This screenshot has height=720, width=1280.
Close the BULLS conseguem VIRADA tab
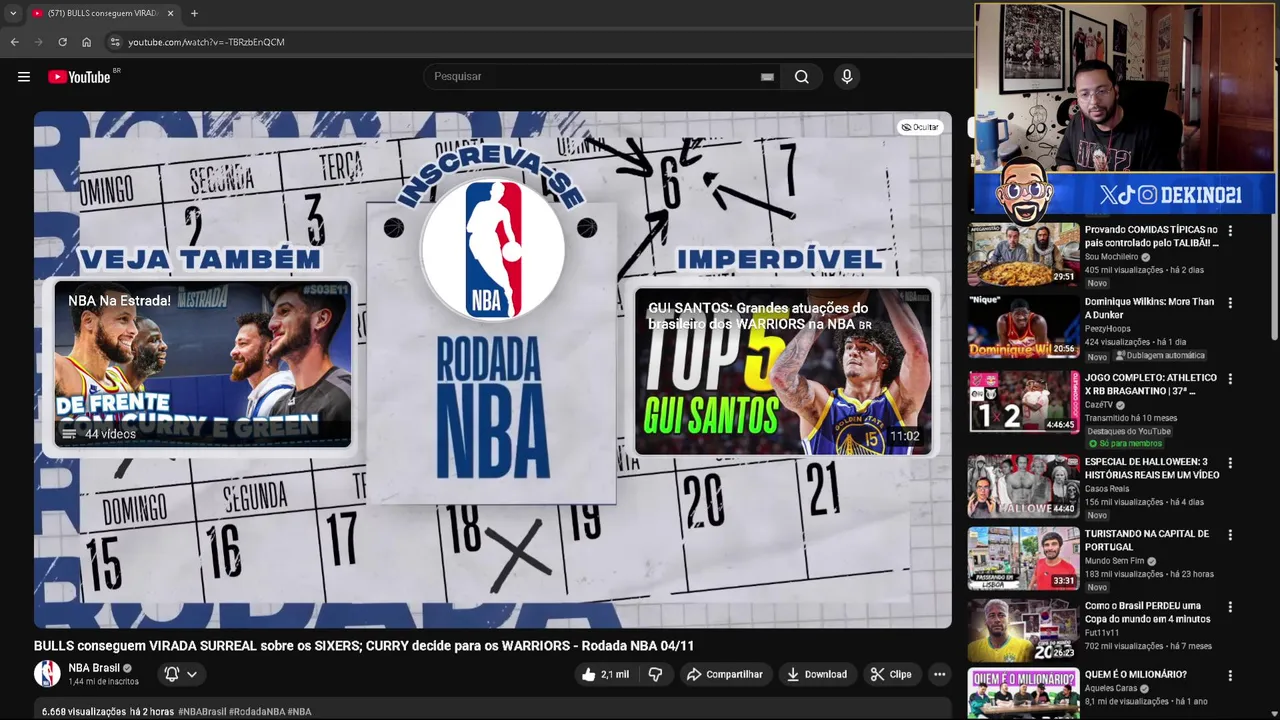pos(170,13)
